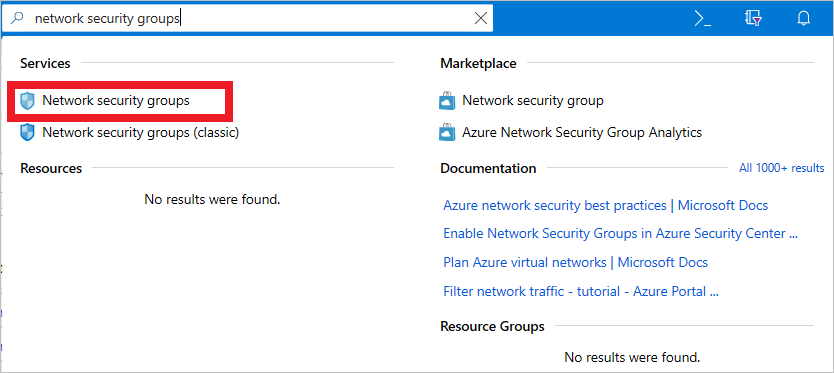The width and height of the screenshot is (834, 373).
Task: Click 'No results were found.' under Resources
Action: (212, 200)
